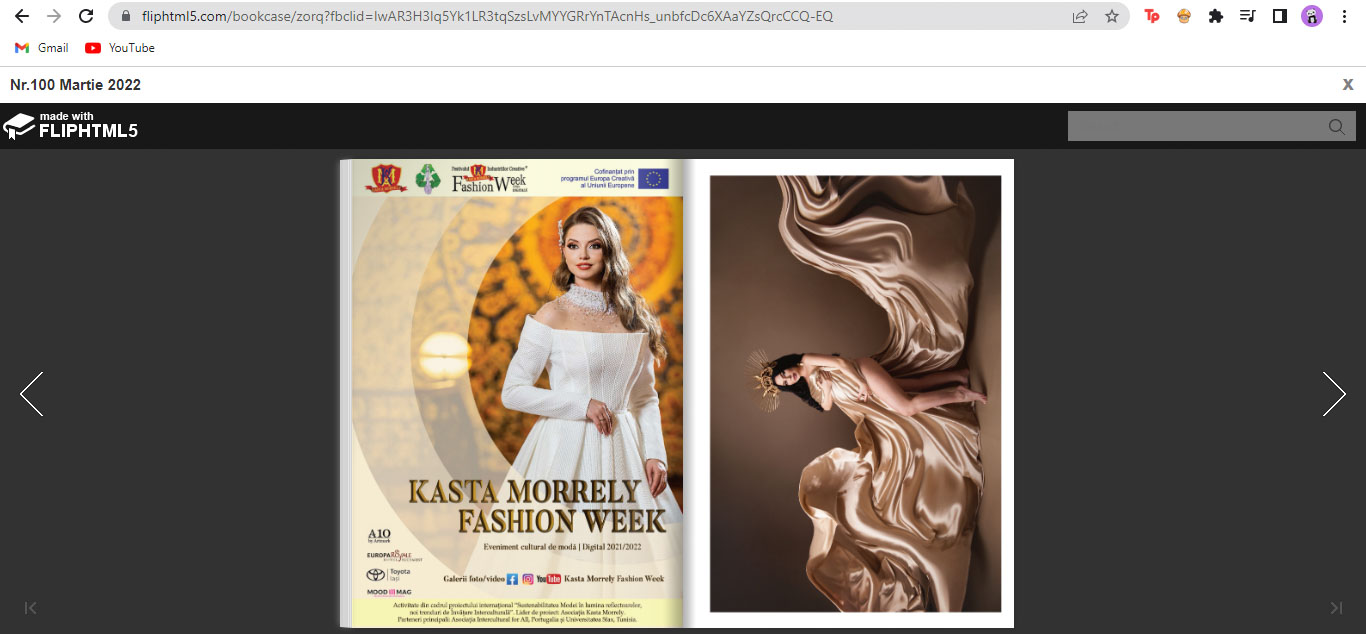Open media controls icon in toolbar
This screenshot has width=1366, height=634.
[x=1247, y=16]
